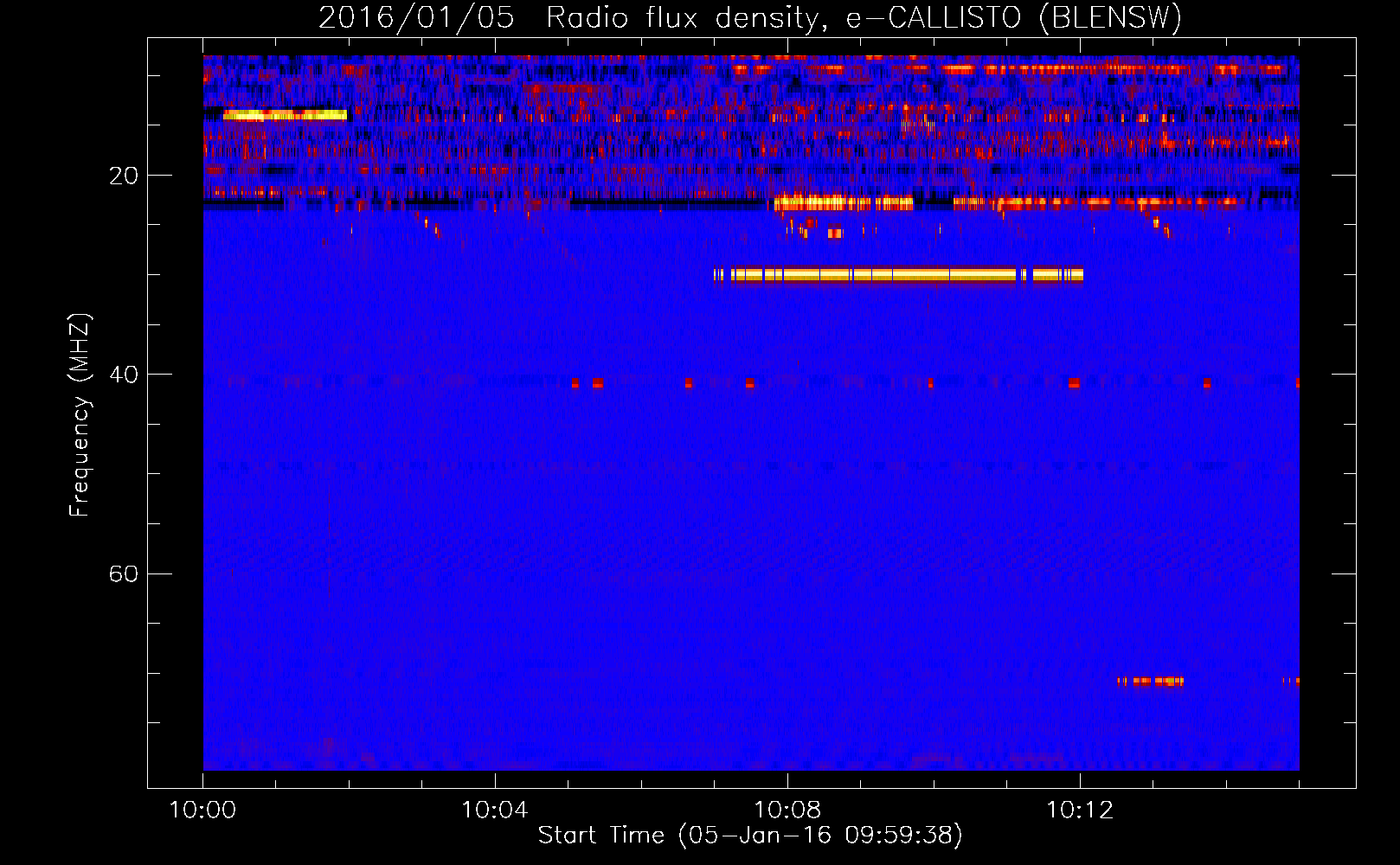This screenshot has height=865, width=1400.
Task: Click the '10:00' time axis tick label
Action: point(202,811)
